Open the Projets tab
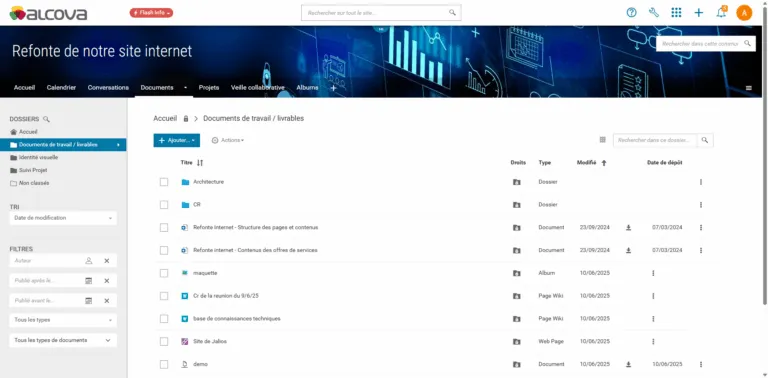This screenshot has width=768, height=378. tap(209, 88)
